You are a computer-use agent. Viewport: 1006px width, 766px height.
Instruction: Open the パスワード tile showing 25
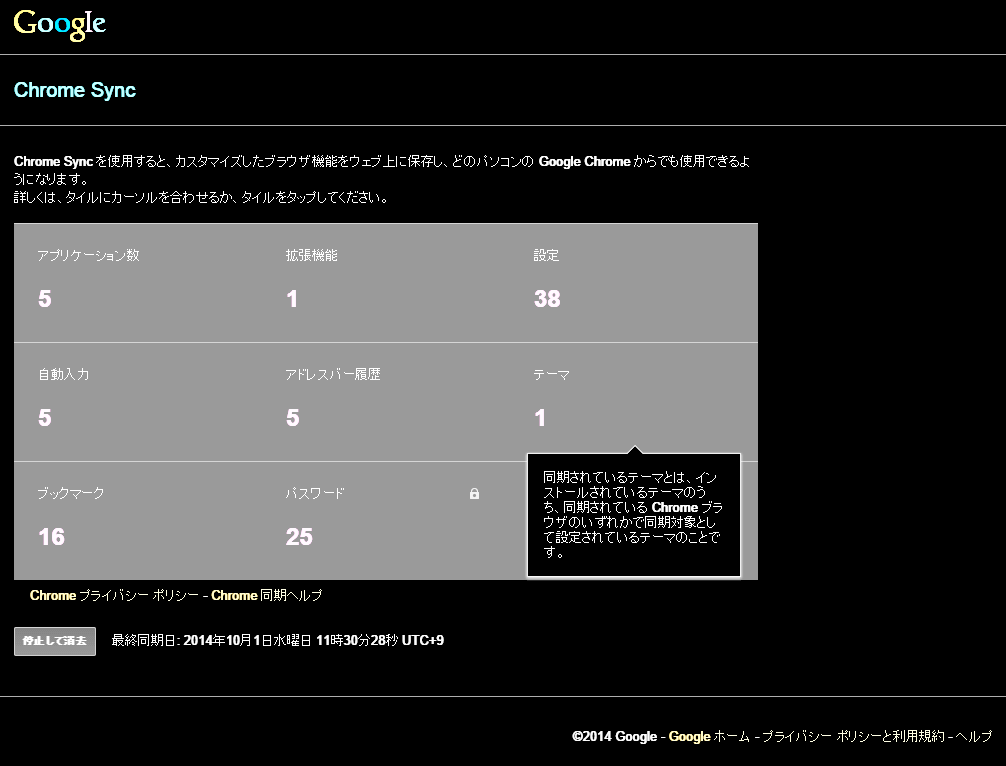pyautogui.click(x=386, y=521)
